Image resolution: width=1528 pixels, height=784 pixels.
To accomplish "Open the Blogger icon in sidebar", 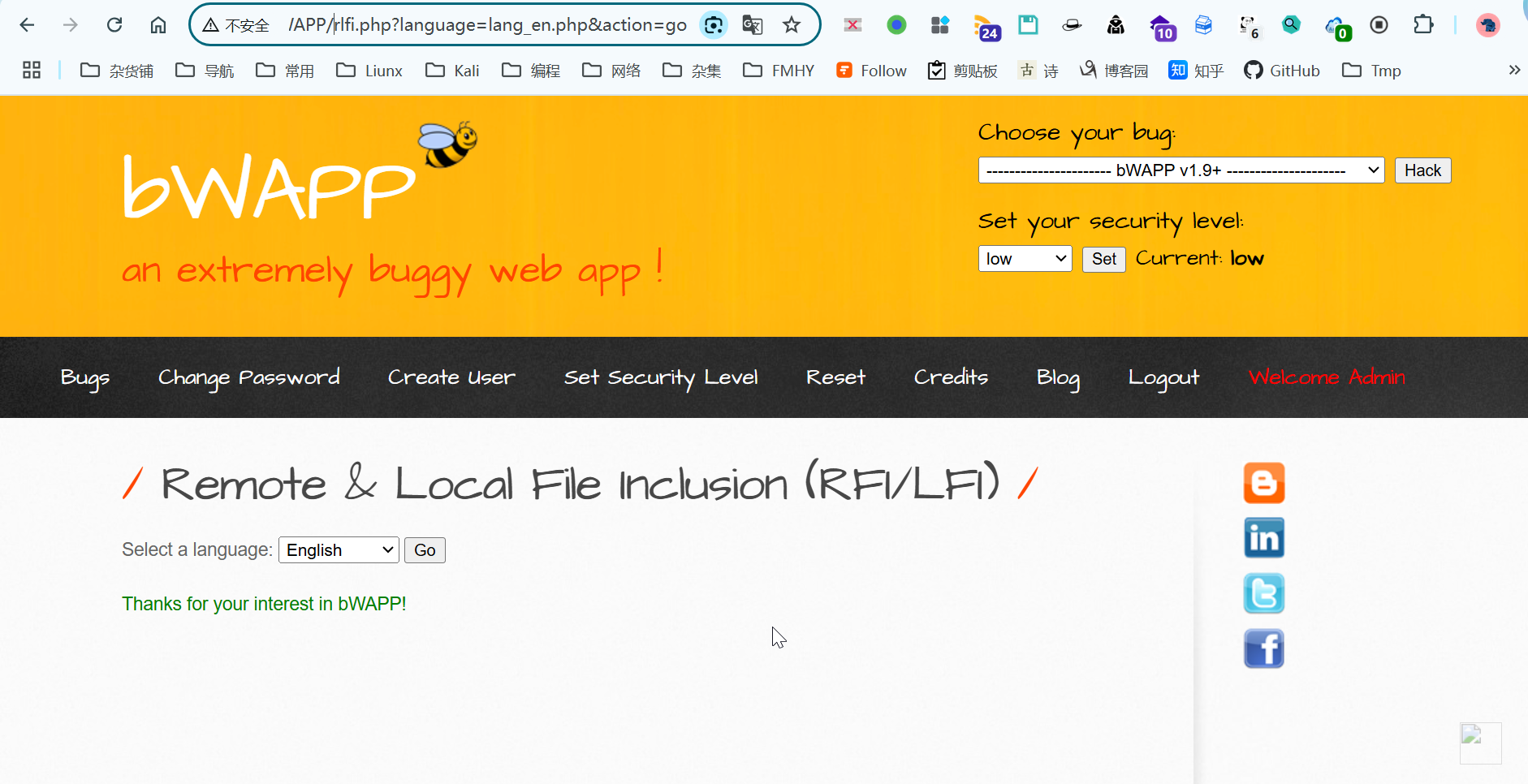I will point(1263,483).
